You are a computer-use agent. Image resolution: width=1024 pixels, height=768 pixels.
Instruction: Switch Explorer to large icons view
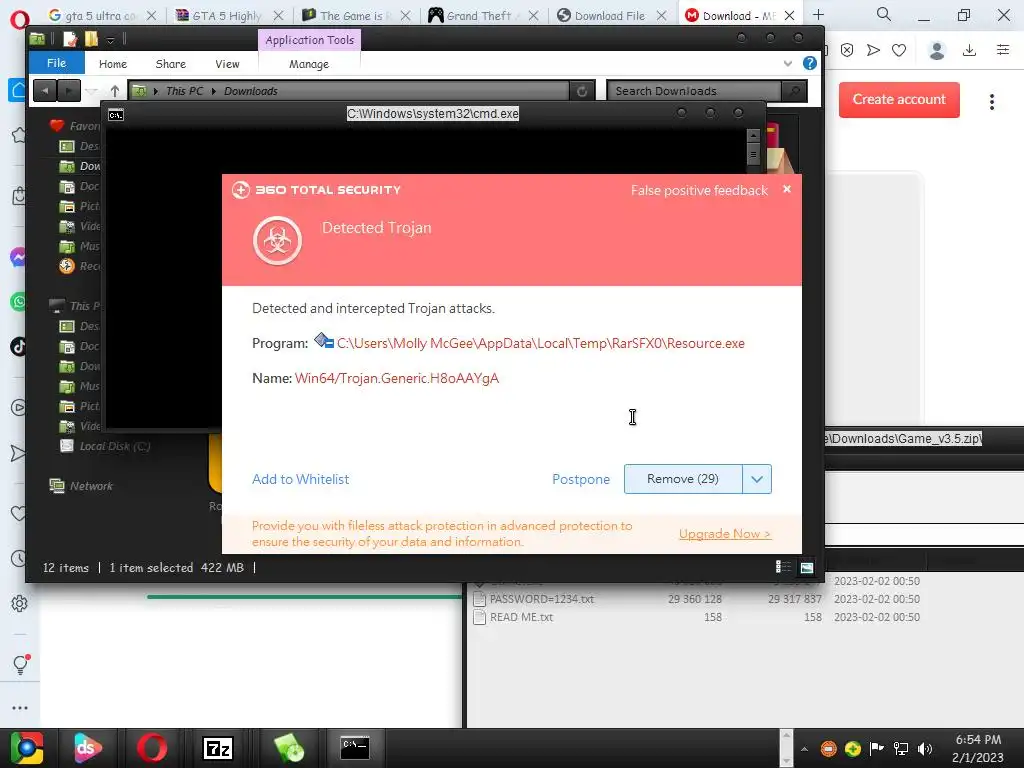(x=807, y=568)
